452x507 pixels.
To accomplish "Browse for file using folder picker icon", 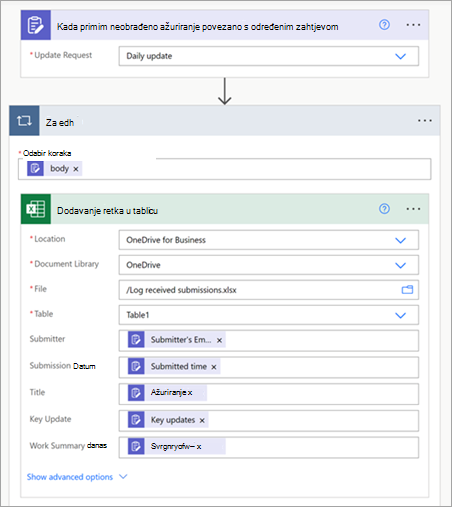I will tap(407, 290).
